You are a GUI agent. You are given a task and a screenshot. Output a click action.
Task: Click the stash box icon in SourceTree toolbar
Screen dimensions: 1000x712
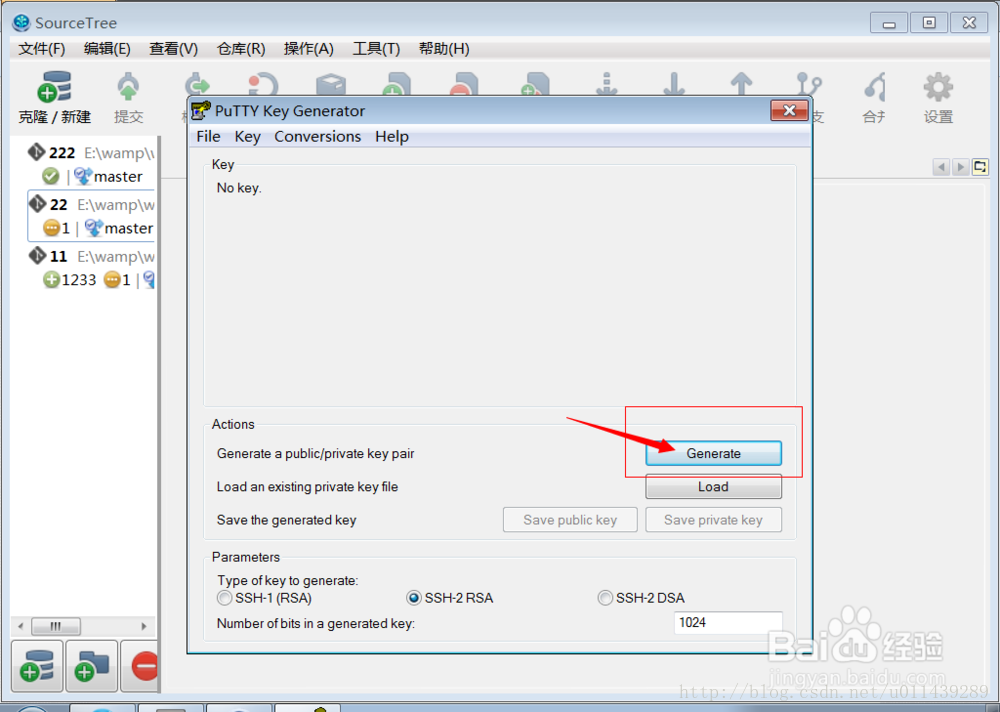coord(331,85)
